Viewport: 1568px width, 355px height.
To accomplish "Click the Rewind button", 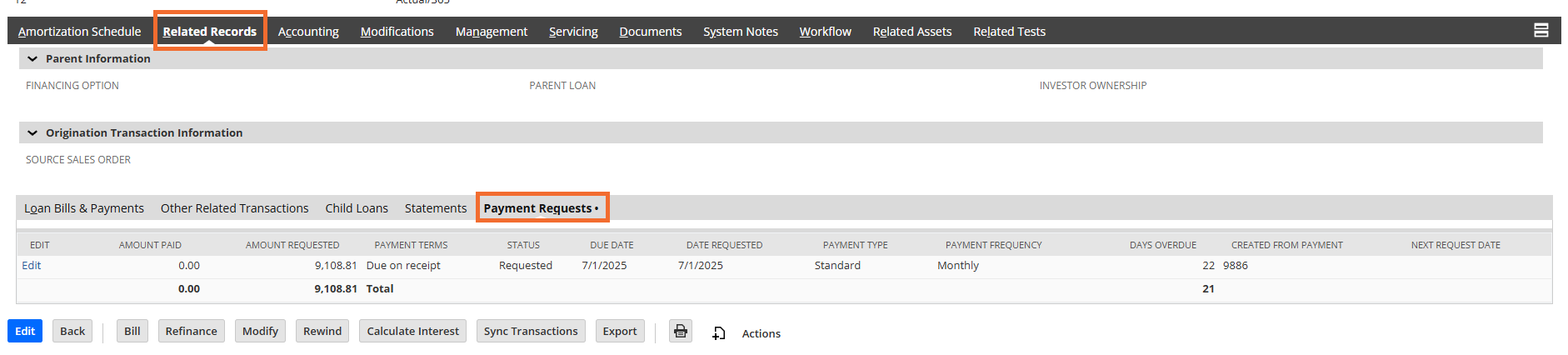I will click(x=322, y=331).
